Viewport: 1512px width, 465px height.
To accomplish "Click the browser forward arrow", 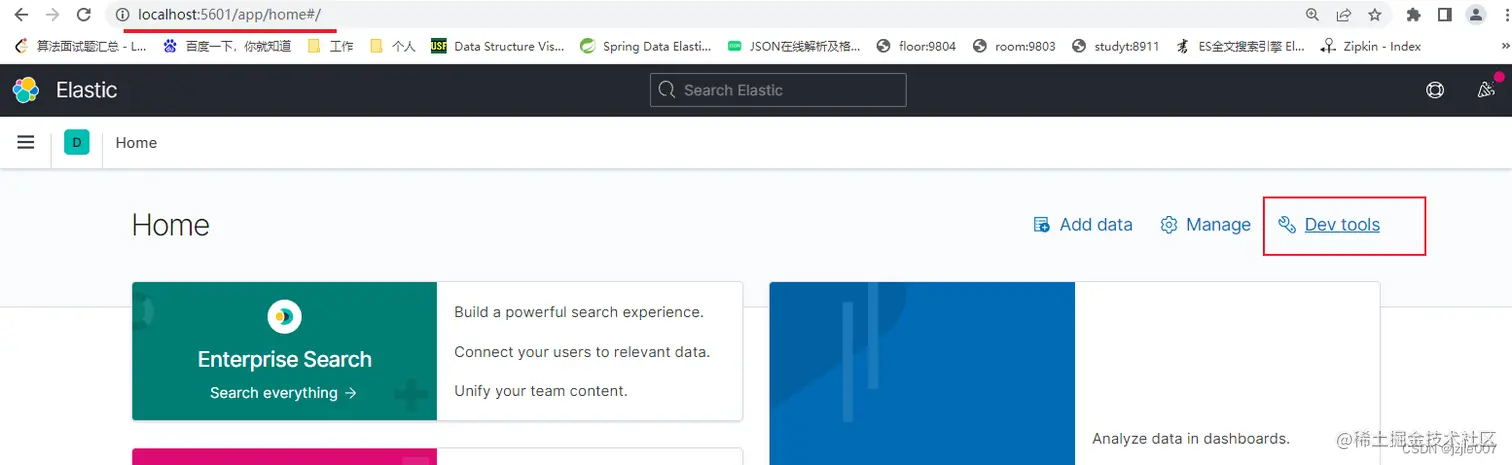I will coord(53,15).
